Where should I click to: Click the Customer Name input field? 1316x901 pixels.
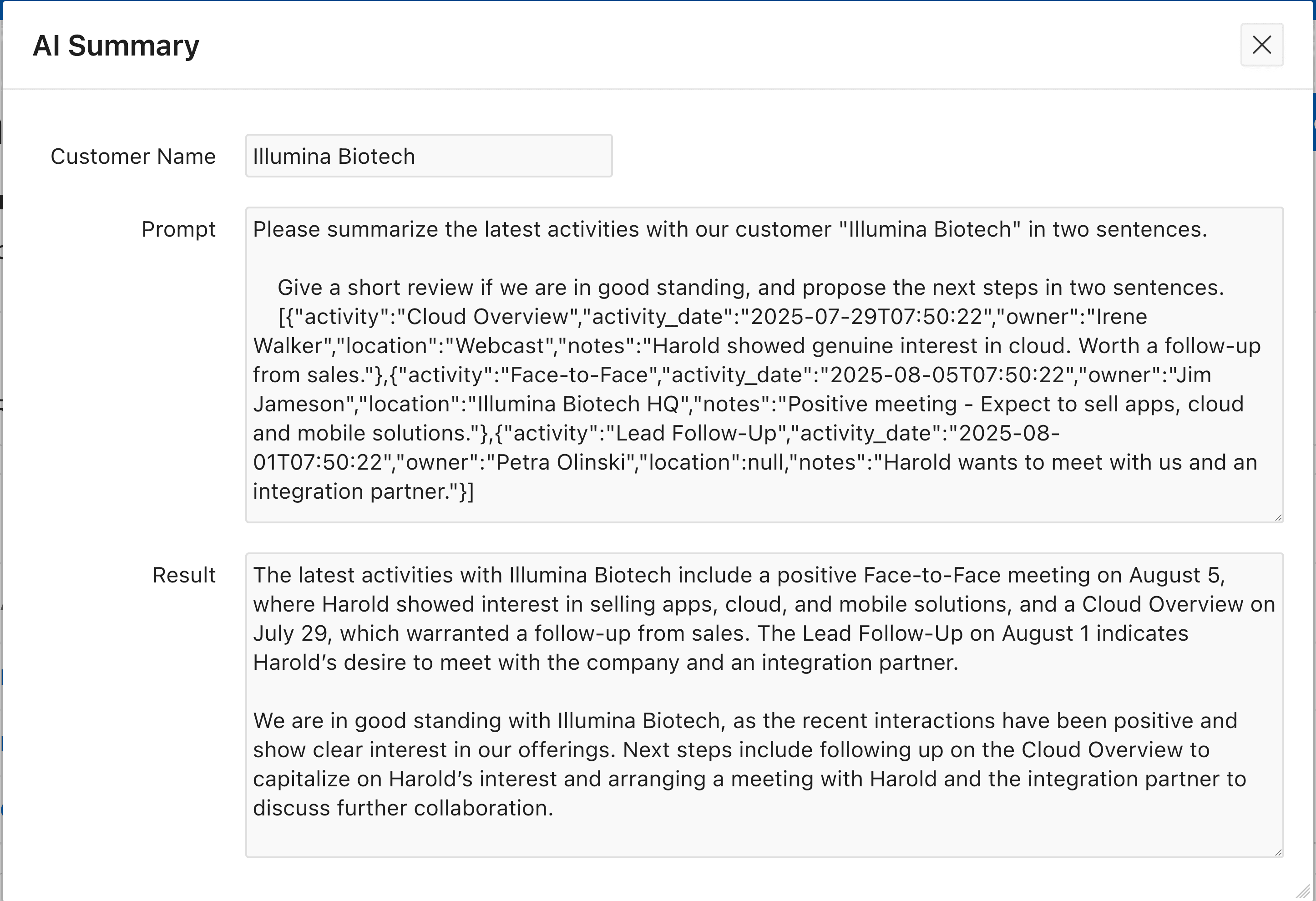pyautogui.click(x=429, y=156)
